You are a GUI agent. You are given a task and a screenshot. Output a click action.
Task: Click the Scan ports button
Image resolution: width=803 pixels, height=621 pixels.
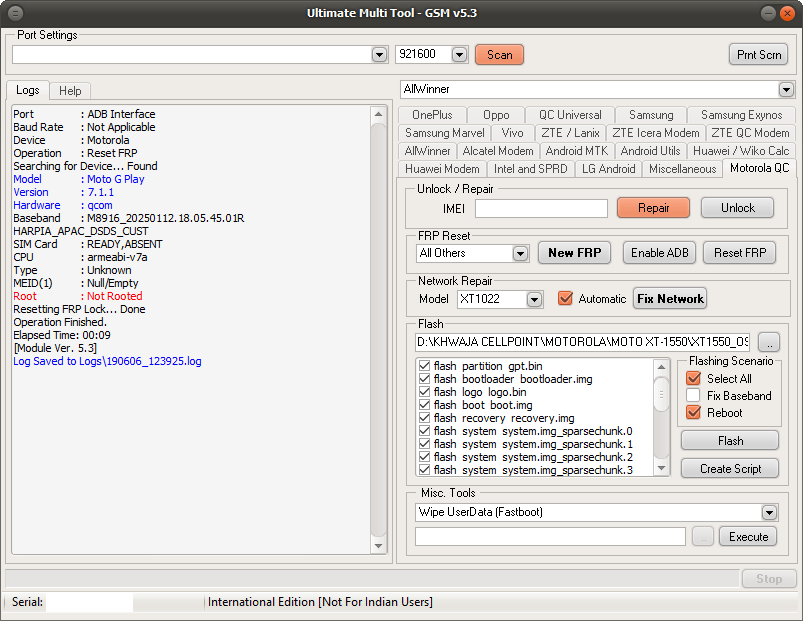coord(499,55)
